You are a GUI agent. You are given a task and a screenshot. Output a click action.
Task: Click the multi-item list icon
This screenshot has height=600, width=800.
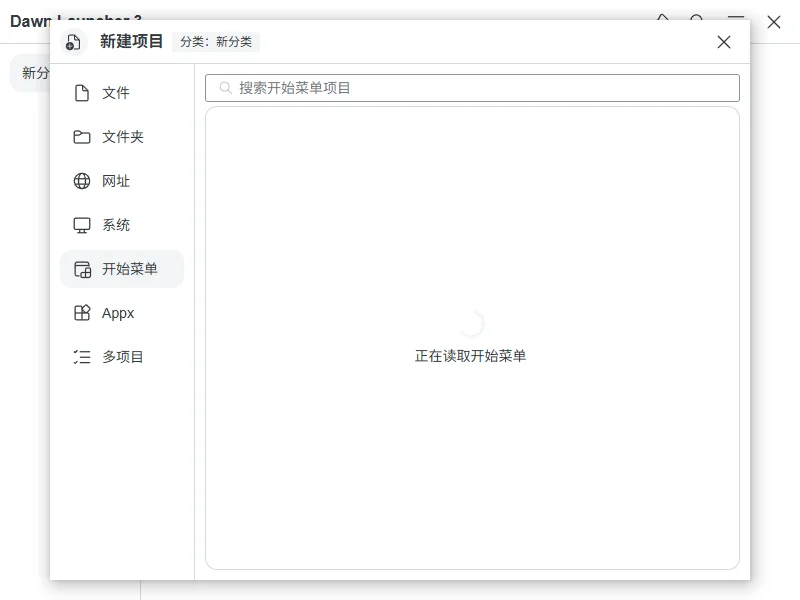tap(82, 357)
